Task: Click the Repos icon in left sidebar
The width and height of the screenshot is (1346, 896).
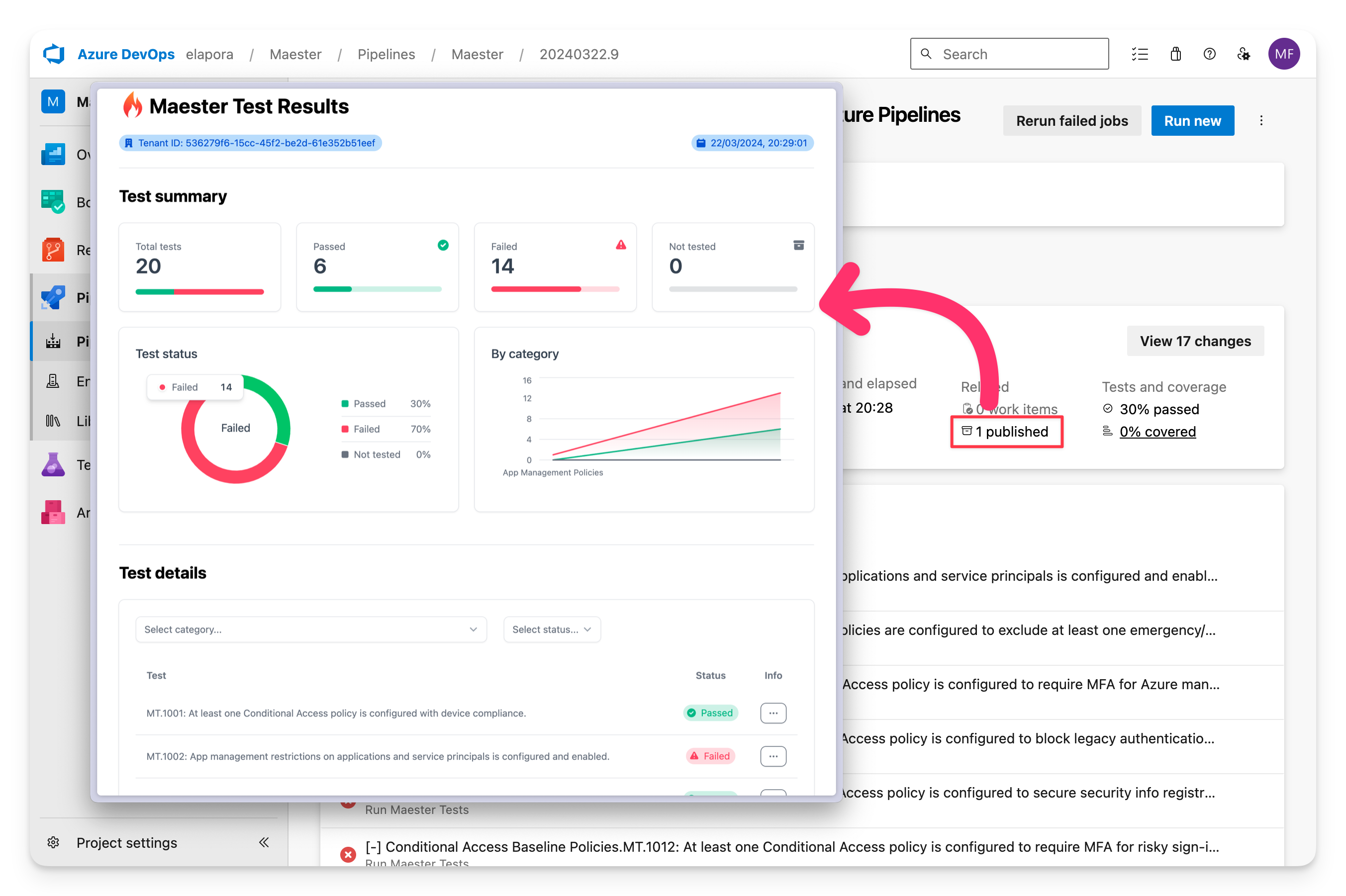Action: click(x=55, y=247)
